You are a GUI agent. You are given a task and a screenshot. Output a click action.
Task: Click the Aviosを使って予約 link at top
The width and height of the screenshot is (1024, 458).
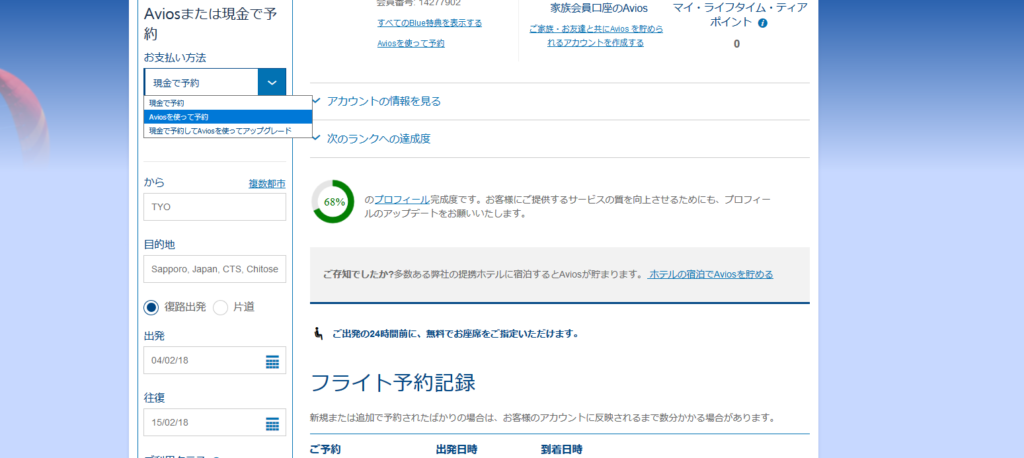411,44
